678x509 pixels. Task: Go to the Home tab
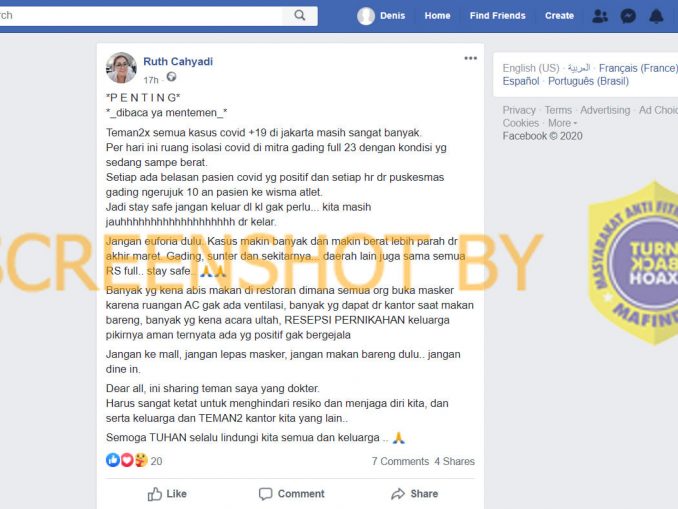tap(437, 16)
